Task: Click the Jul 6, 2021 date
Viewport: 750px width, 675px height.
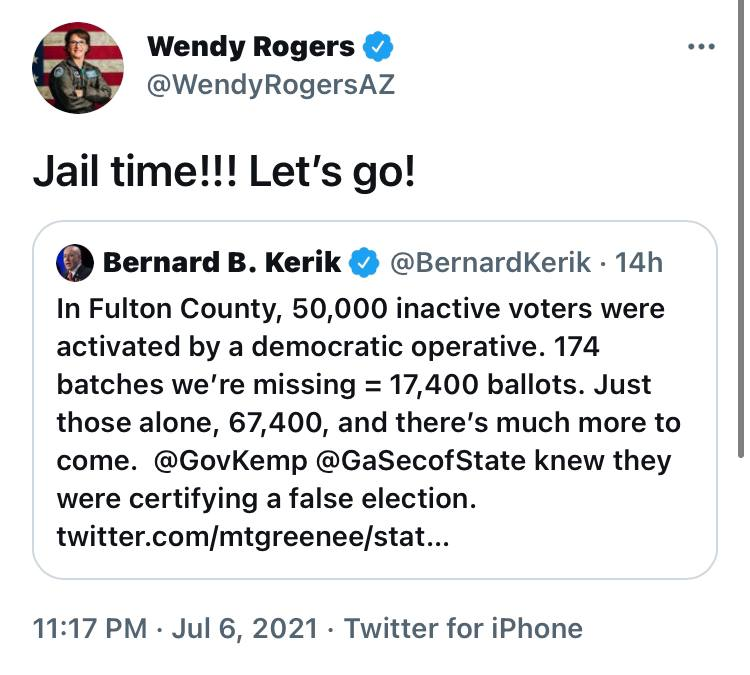Action: click(x=243, y=629)
